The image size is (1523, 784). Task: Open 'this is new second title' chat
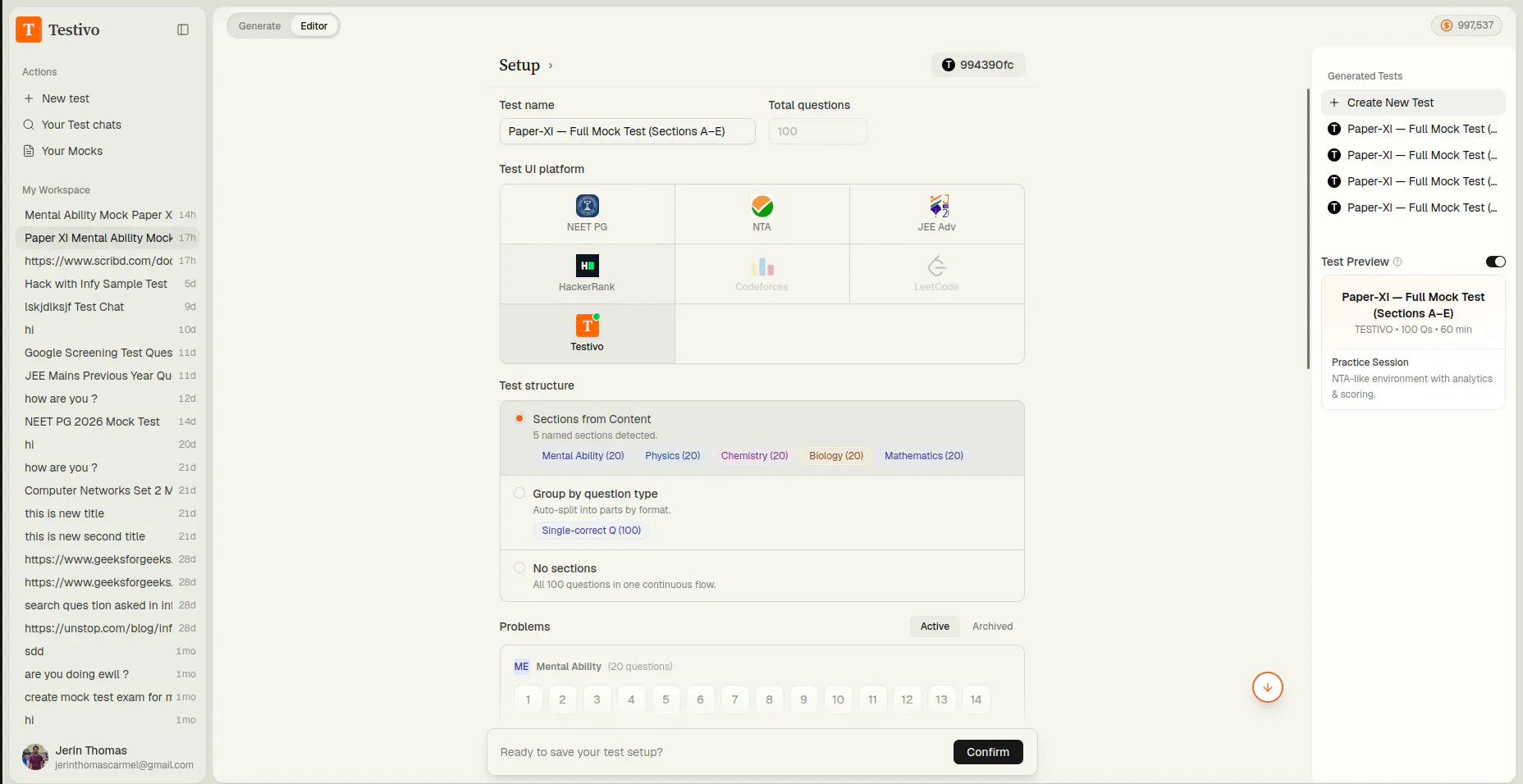click(x=107, y=536)
